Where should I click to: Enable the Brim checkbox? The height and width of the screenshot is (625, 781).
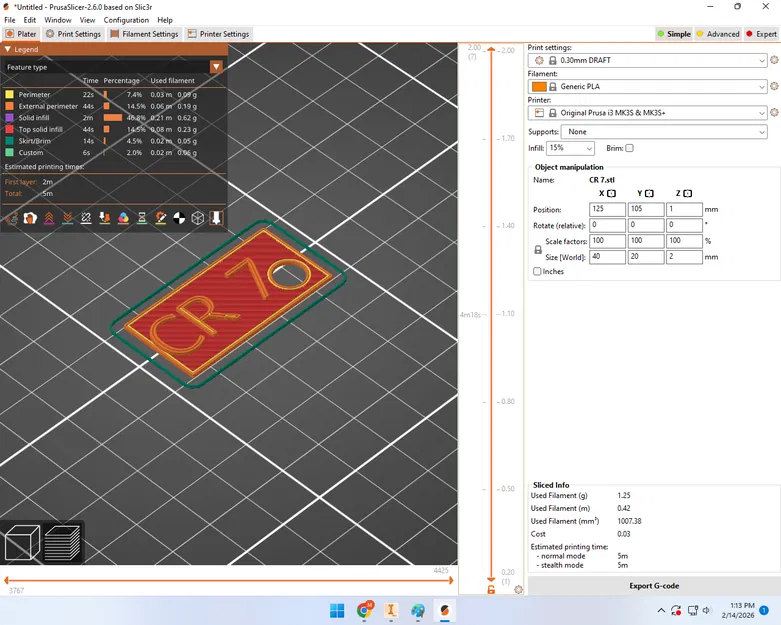pos(629,148)
